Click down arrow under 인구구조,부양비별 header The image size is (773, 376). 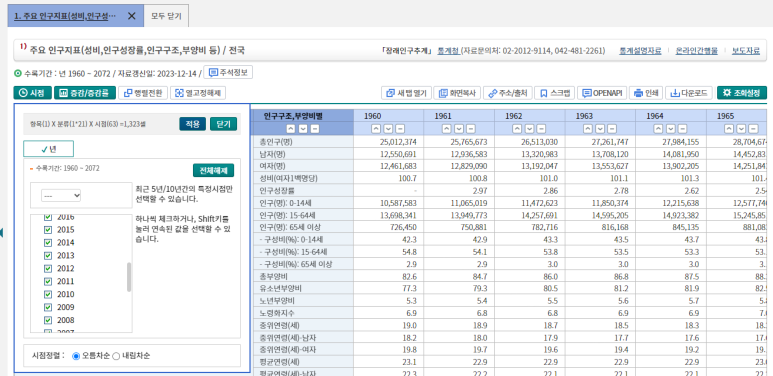click(302, 129)
